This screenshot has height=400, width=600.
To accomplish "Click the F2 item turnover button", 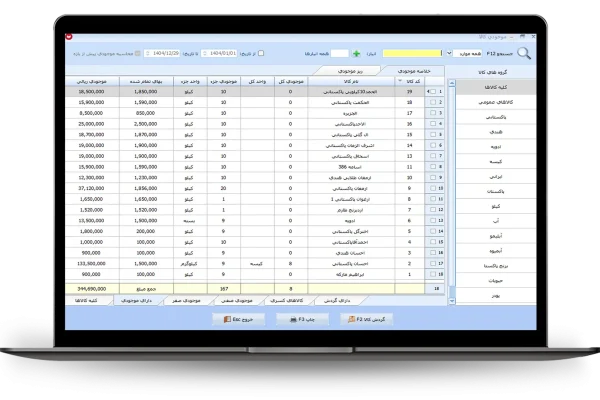I will click(x=367, y=319).
